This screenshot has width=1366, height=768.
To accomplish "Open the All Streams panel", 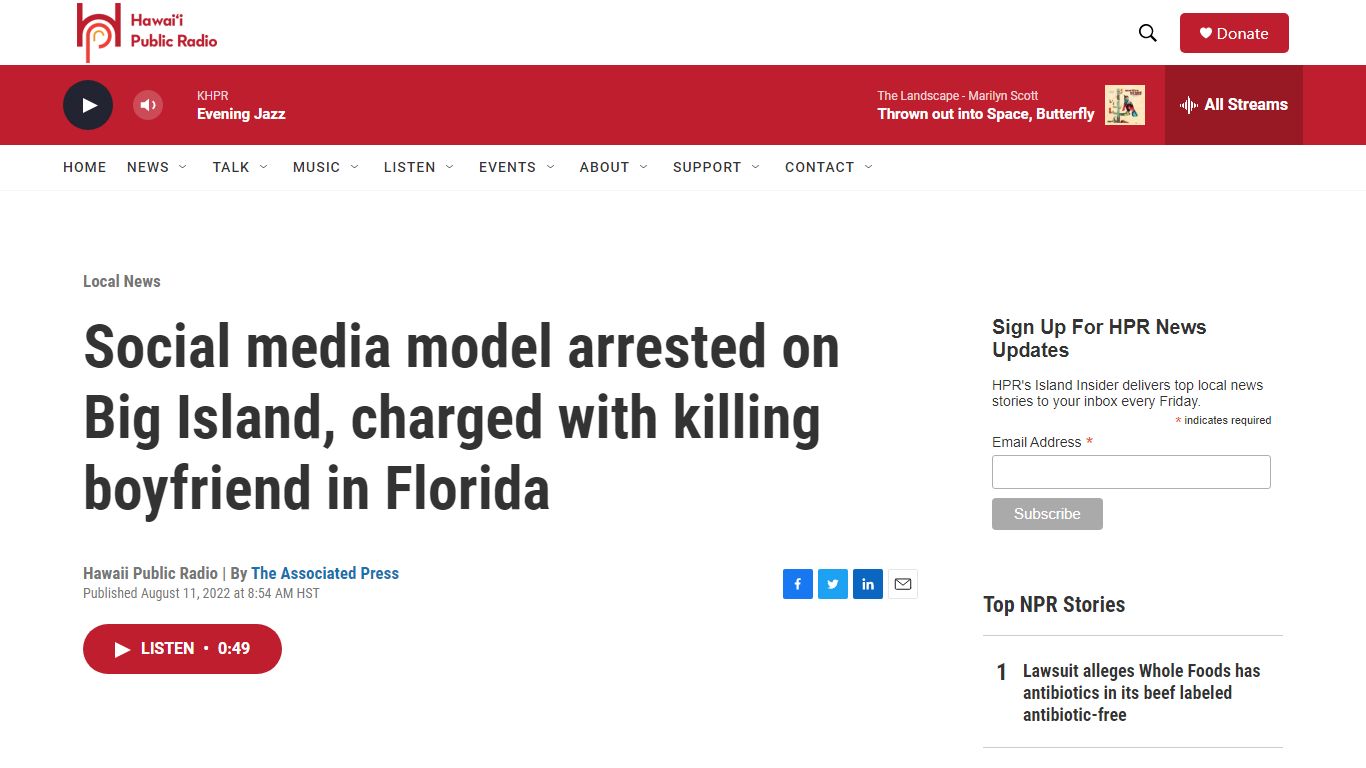I will 1234,105.
